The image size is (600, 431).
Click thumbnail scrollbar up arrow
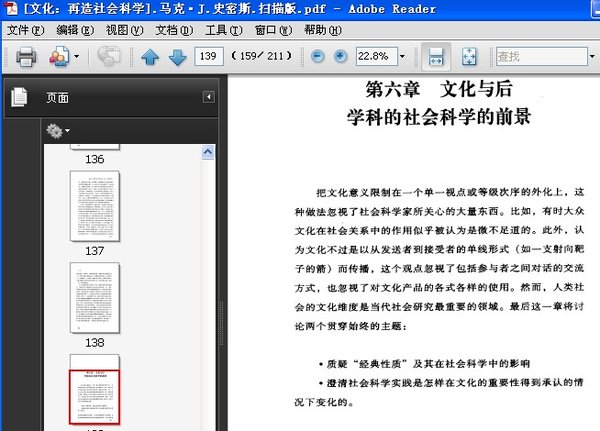[208, 152]
